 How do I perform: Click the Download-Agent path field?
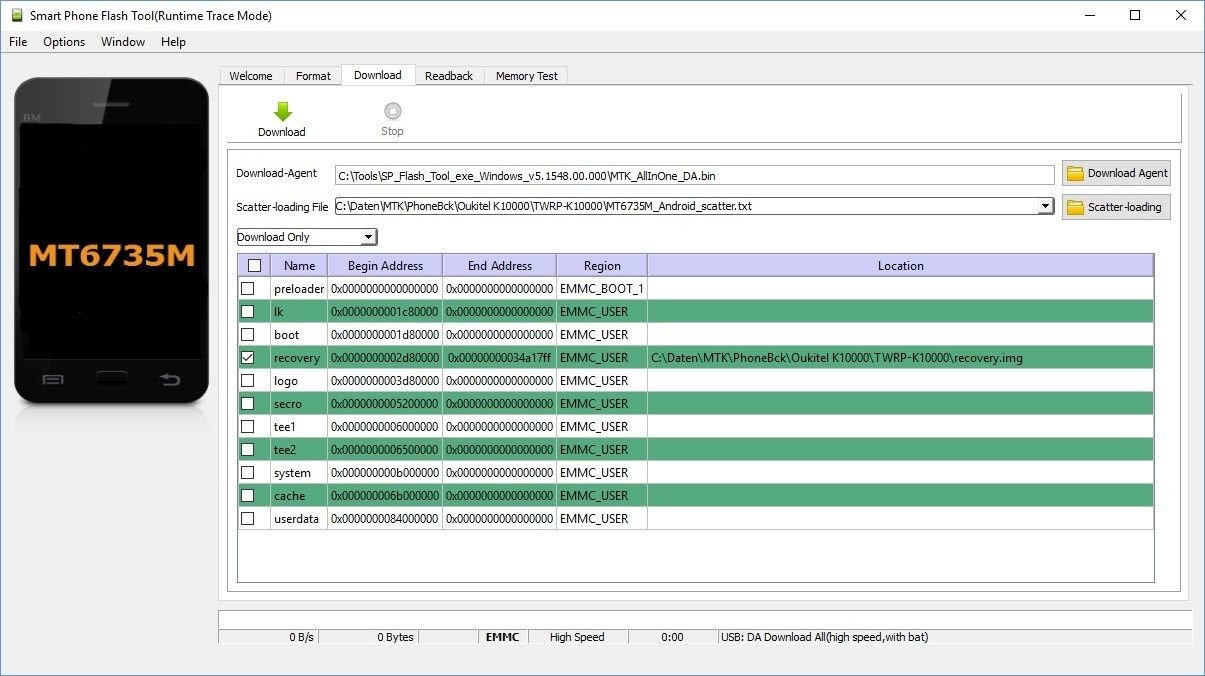pyautogui.click(x=695, y=175)
